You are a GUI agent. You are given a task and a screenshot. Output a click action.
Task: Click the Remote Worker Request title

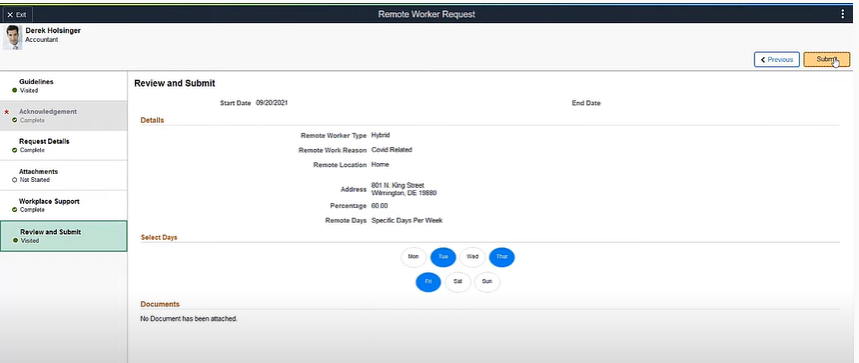pos(427,14)
